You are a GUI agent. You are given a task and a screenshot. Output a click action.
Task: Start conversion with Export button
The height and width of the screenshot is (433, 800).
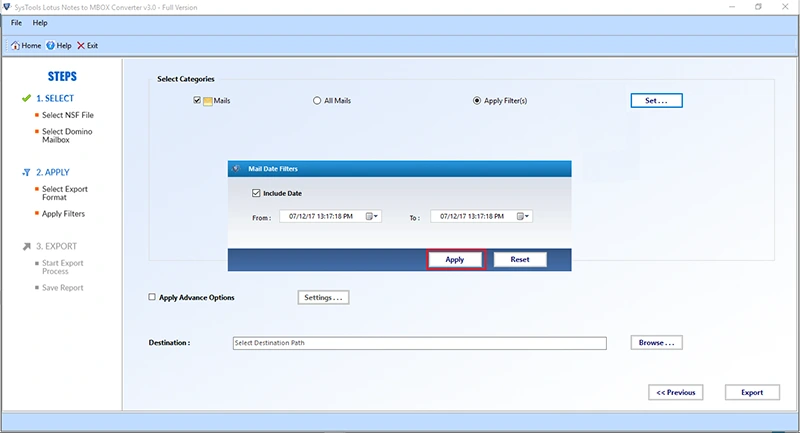(752, 392)
